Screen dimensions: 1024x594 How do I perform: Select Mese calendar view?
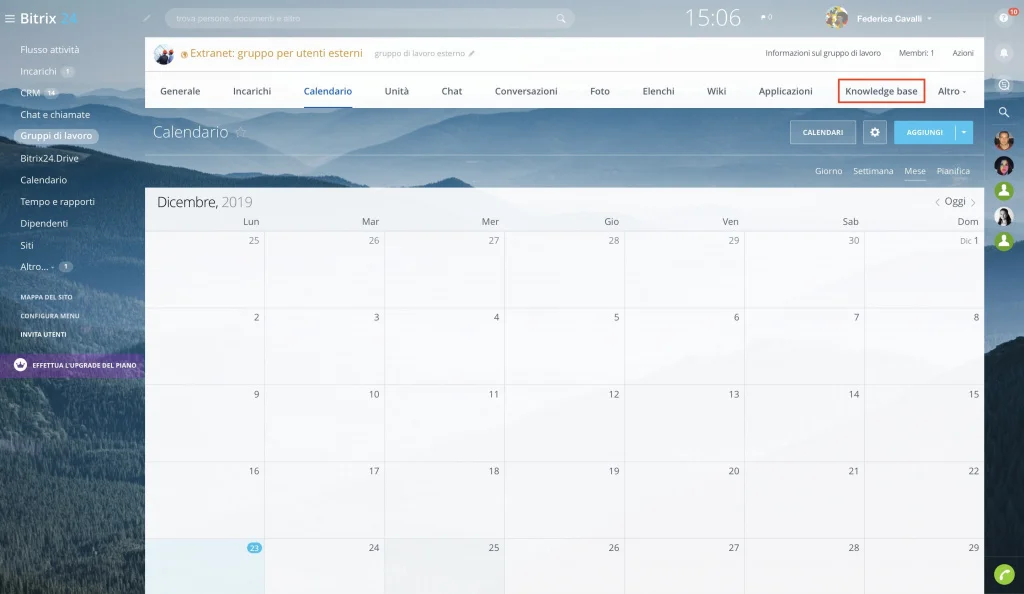pyautogui.click(x=914, y=171)
